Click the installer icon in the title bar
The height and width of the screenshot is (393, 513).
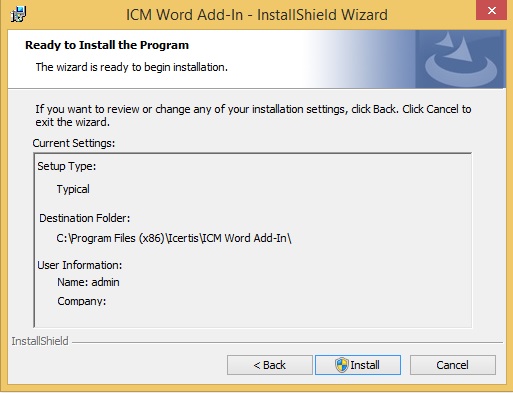[18, 14]
